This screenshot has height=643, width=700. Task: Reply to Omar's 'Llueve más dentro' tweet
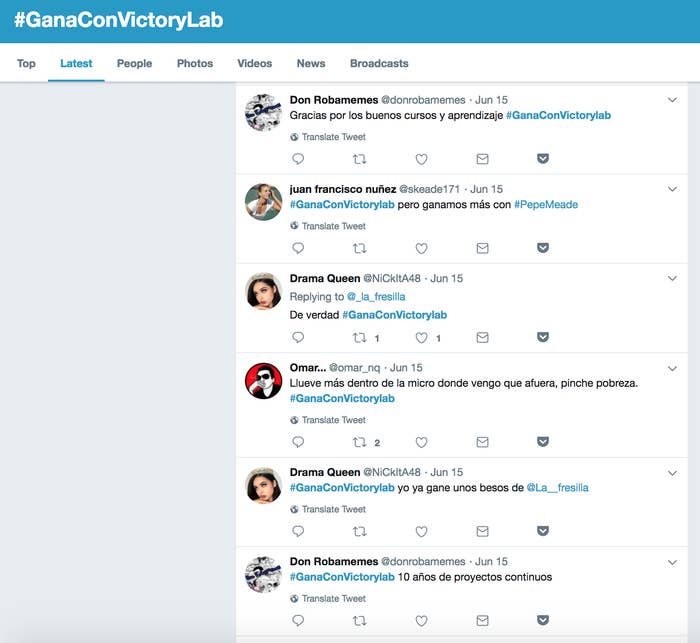[x=298, y=442]
